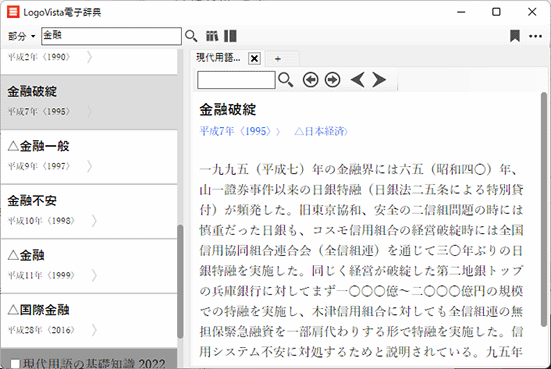Select the 金融不安 entry
Screen dimensions: 551x369
click(x=89, y=211)
